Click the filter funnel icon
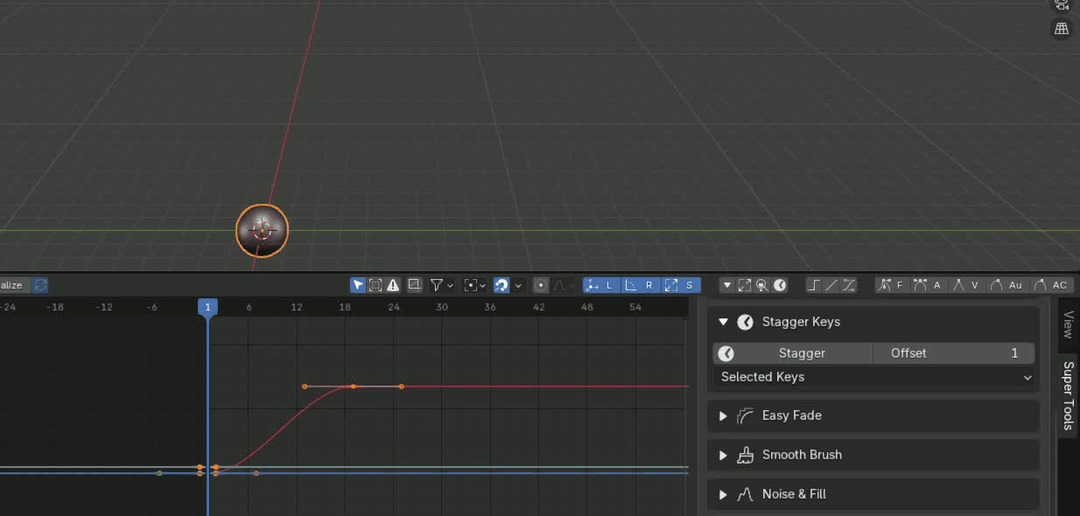 click(437, 285)
